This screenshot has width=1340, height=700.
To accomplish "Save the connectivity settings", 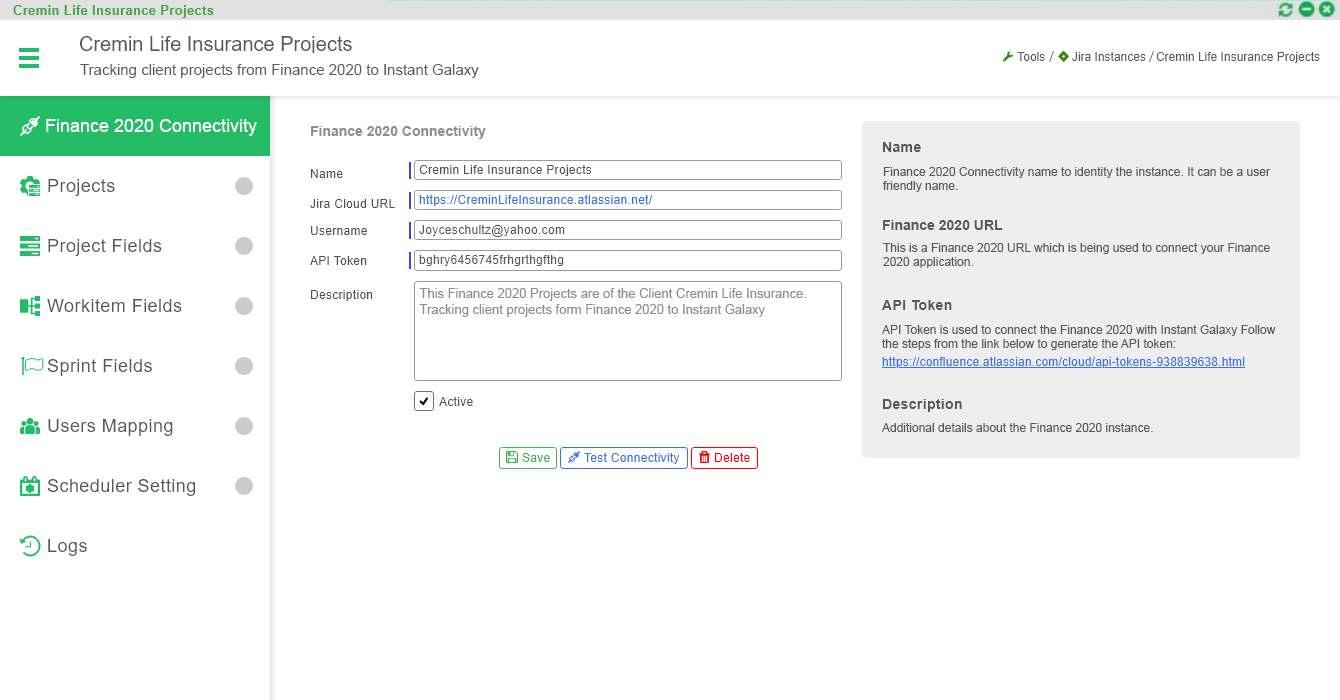I will point(528,458).
